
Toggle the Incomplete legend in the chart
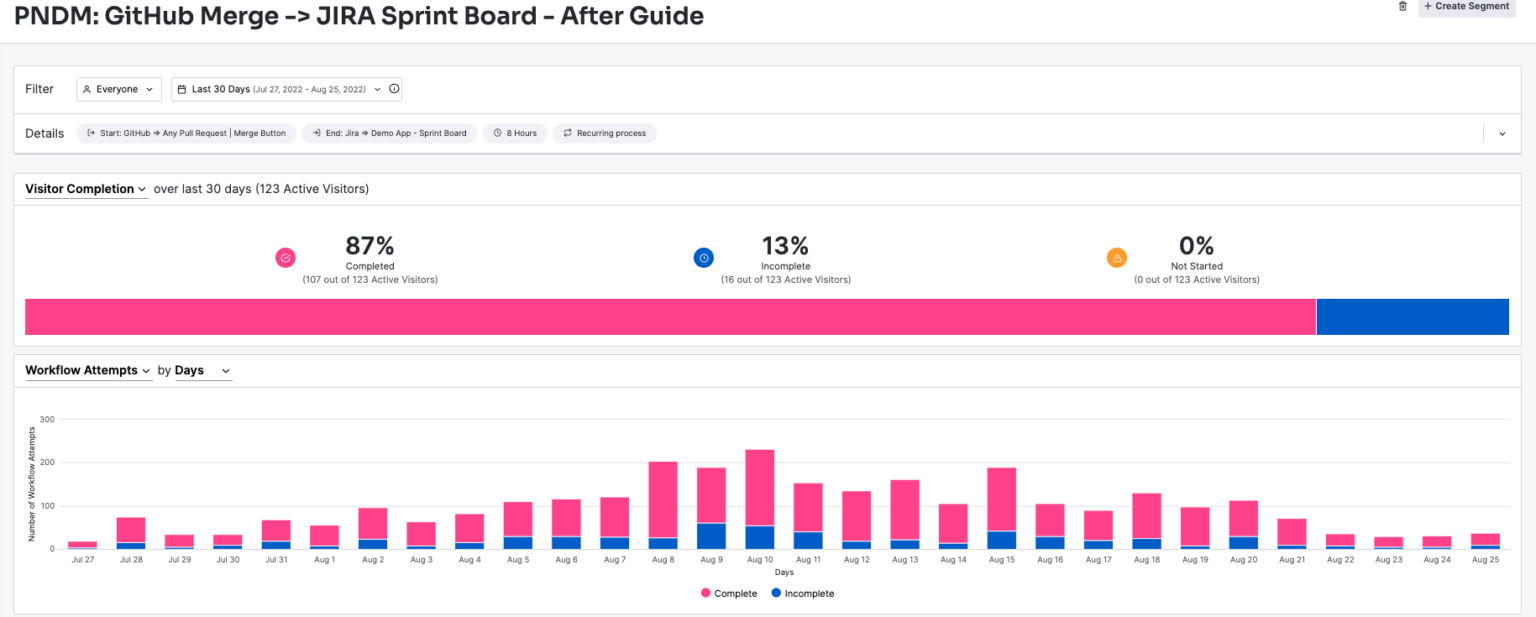pos(803,593)
